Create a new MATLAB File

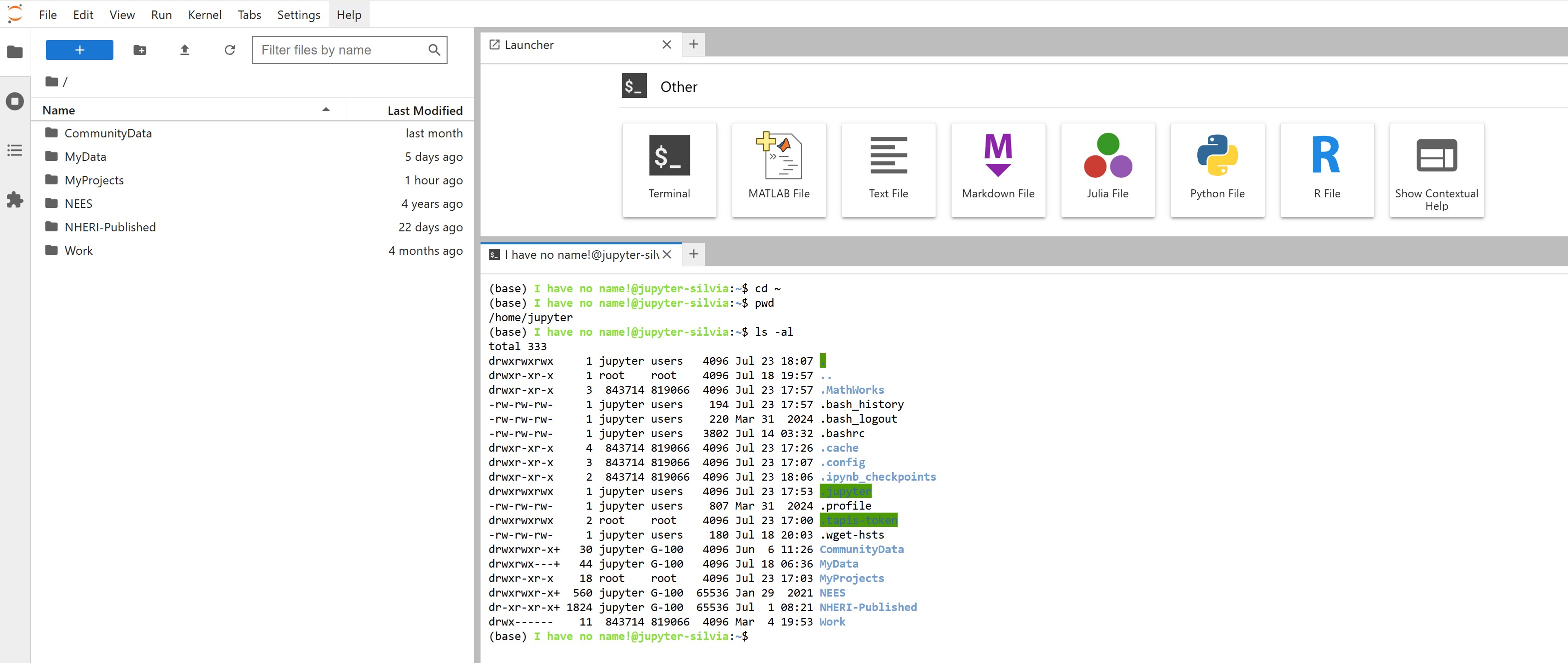pyautogui.click(x=778, y=169)
